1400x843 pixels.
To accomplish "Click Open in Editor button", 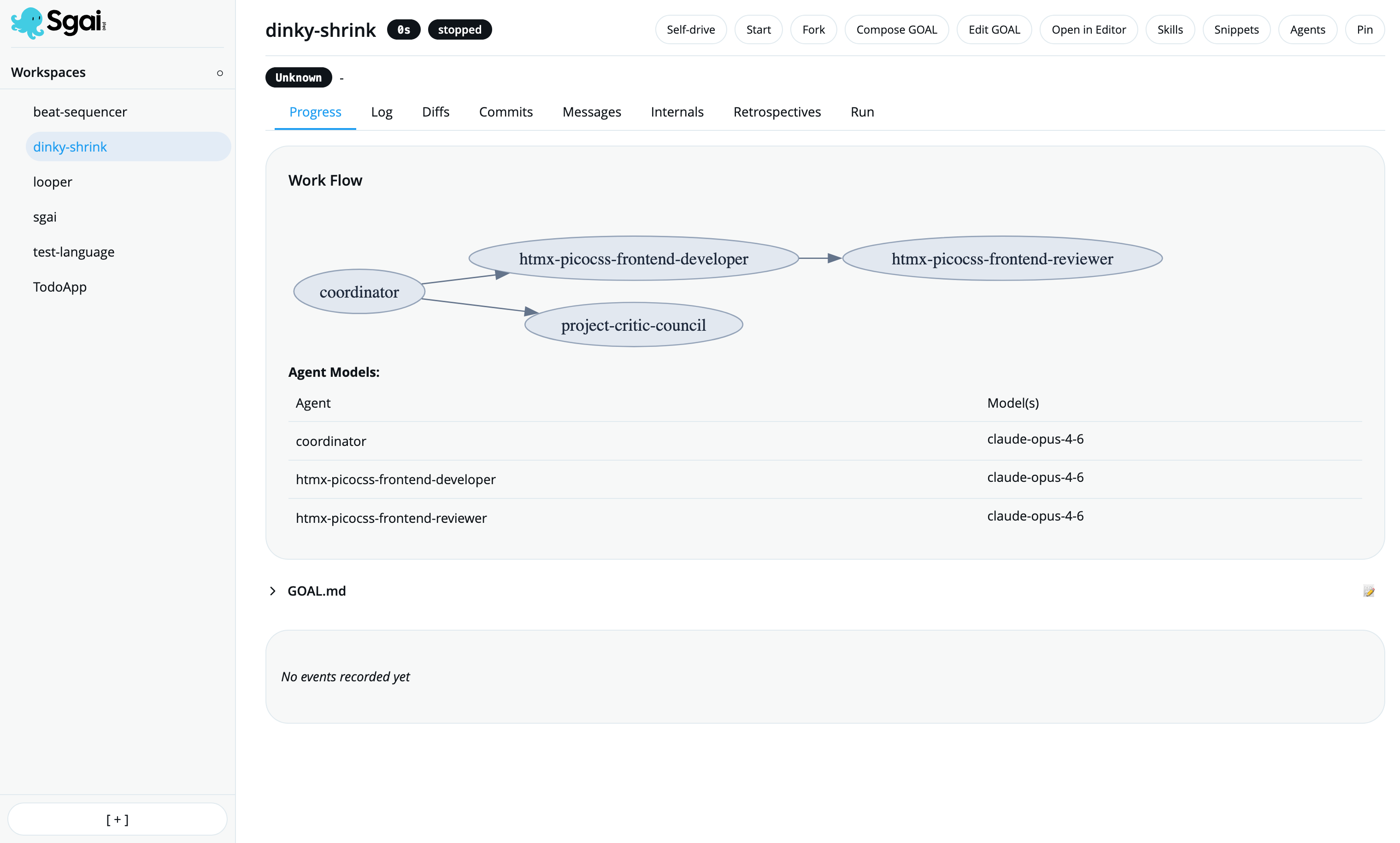I will pyautogui.click(x=1088, y=29).
